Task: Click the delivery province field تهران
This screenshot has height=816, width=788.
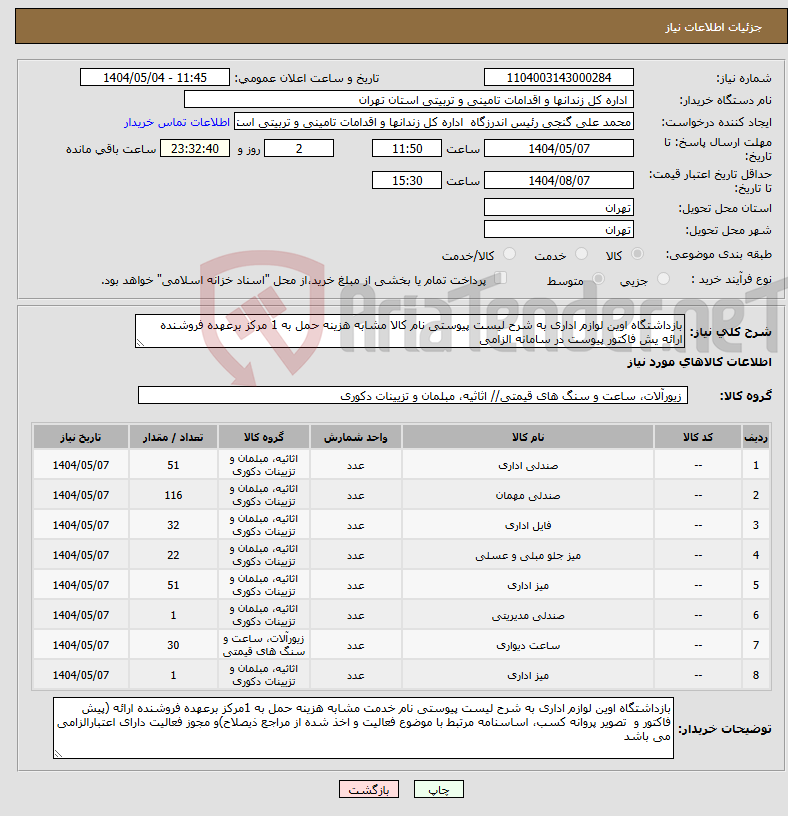Action: tap(558, 208)
